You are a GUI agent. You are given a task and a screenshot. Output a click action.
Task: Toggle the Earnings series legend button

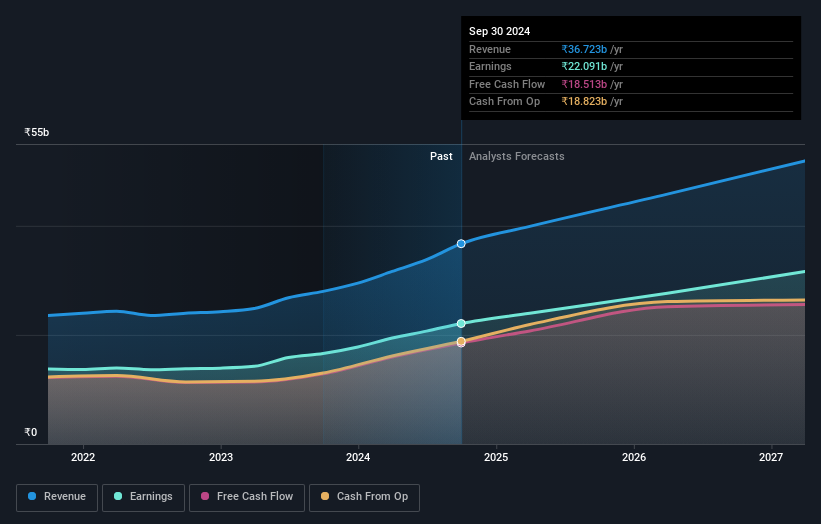click(143, 497)
